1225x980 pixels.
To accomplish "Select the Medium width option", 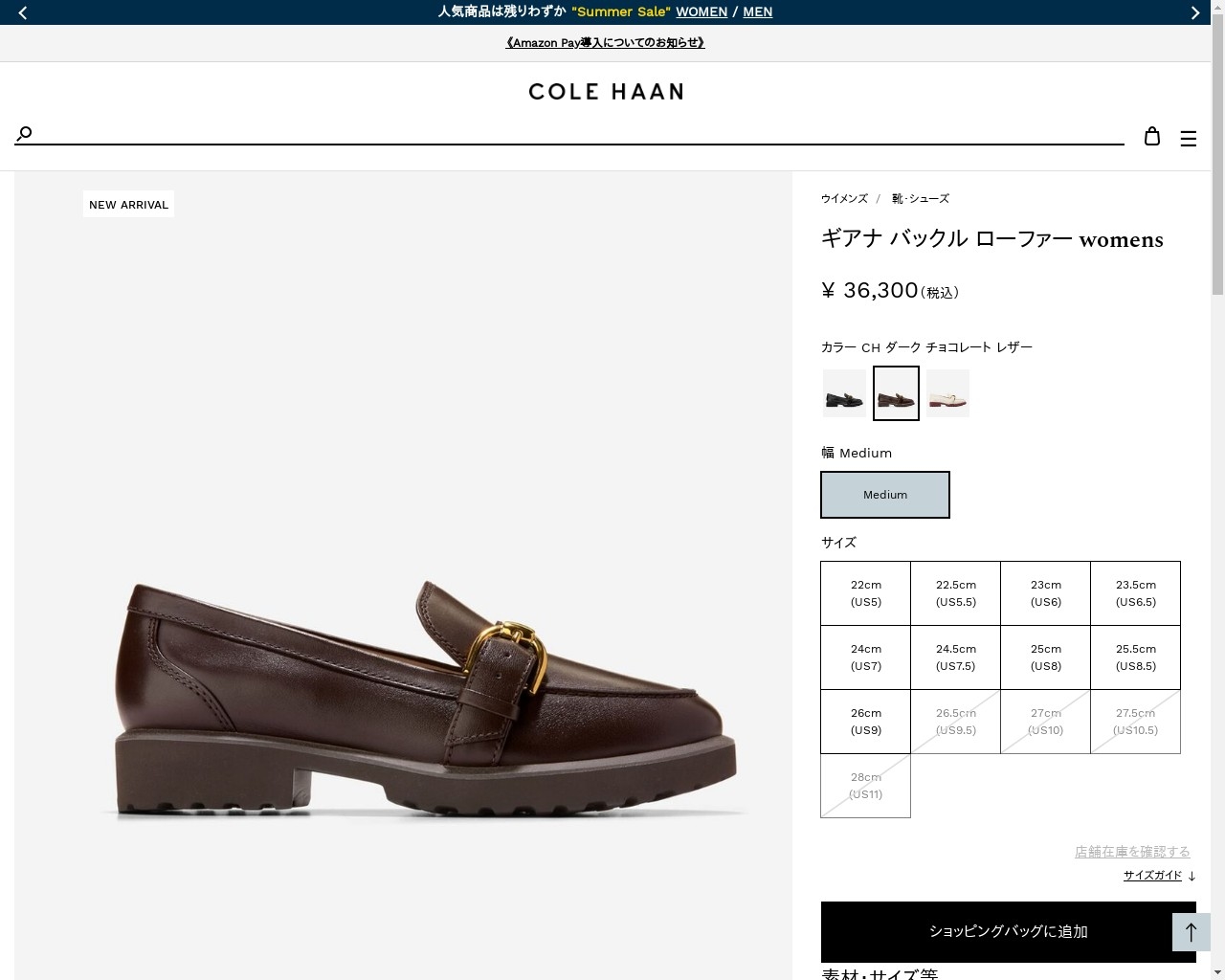I will [885, 495].
